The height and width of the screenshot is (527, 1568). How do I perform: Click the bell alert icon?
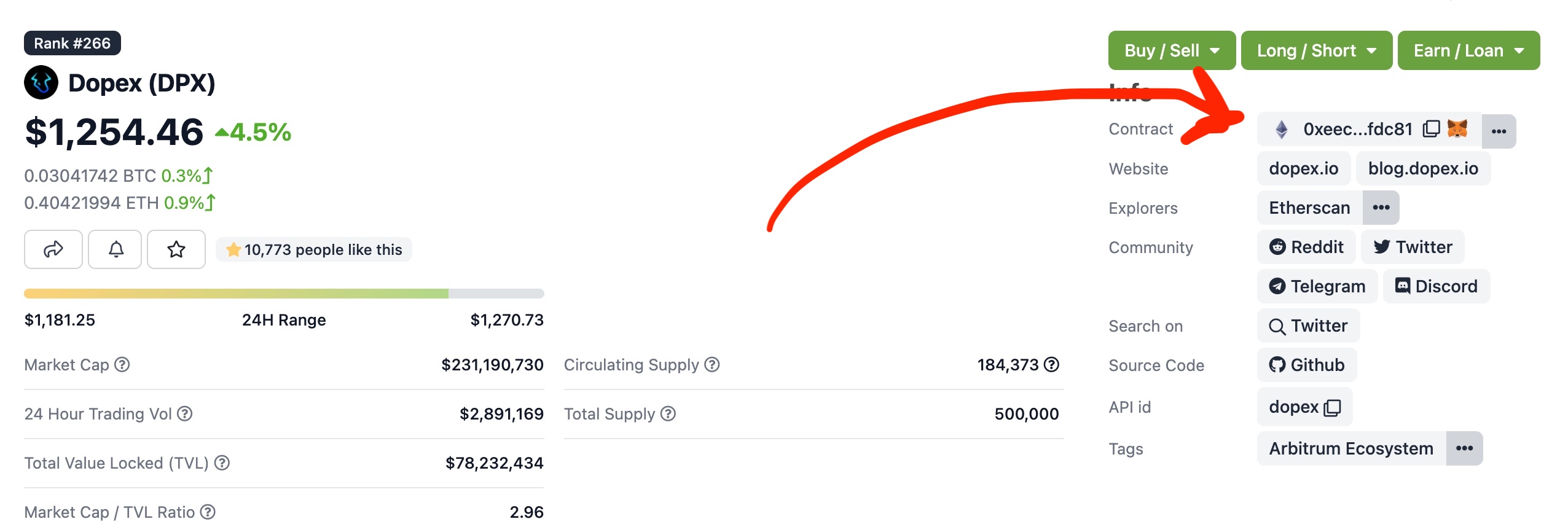click(115, 249)
